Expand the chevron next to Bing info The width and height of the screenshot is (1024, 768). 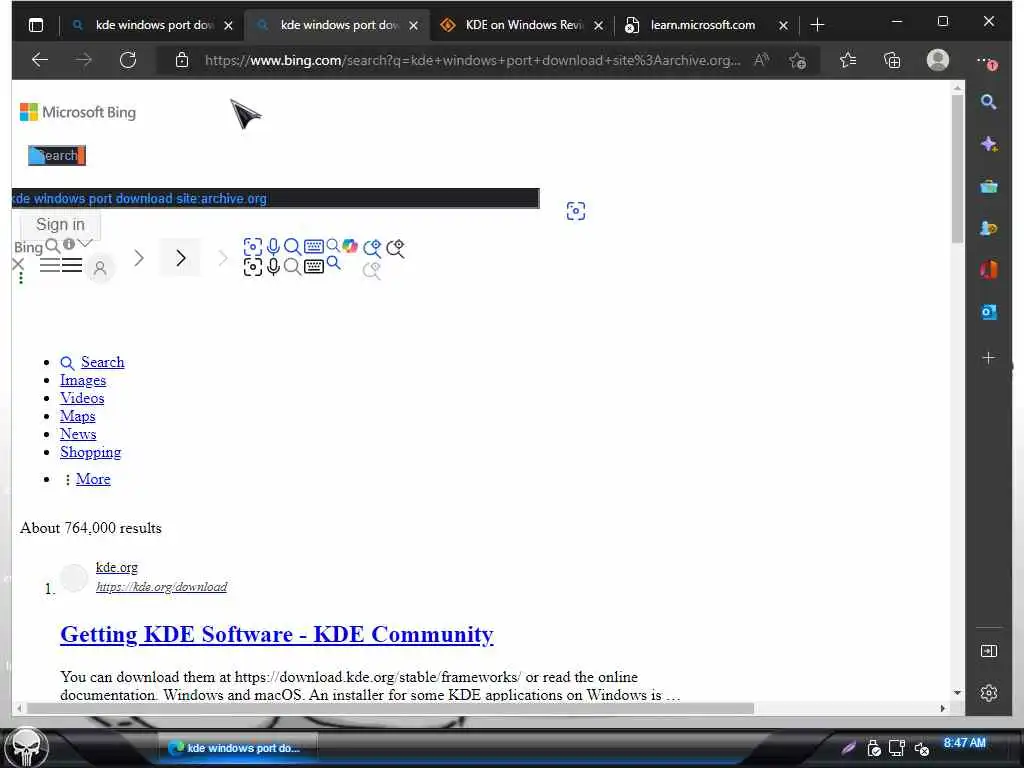[x=85, y=244]
